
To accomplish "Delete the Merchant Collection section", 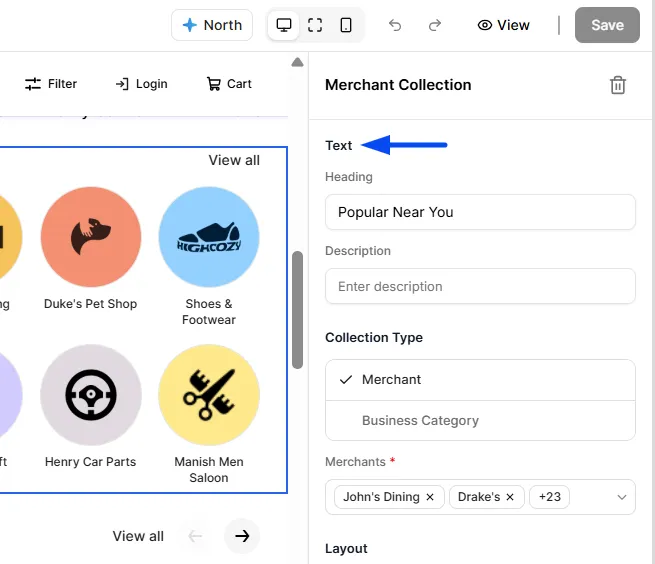I will point(618,85).
